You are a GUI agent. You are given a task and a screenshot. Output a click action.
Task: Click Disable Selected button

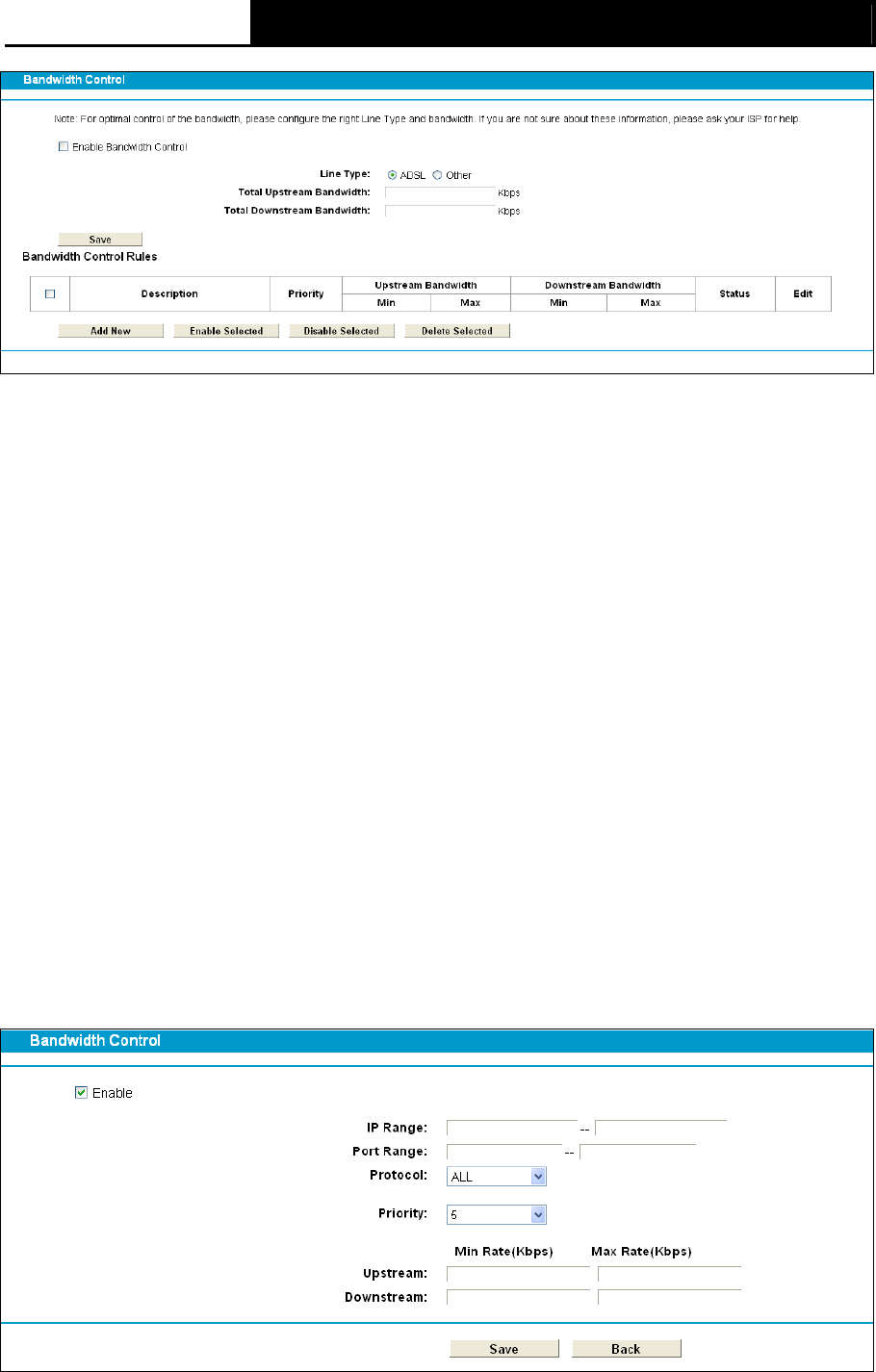click(x=342, y=331)
